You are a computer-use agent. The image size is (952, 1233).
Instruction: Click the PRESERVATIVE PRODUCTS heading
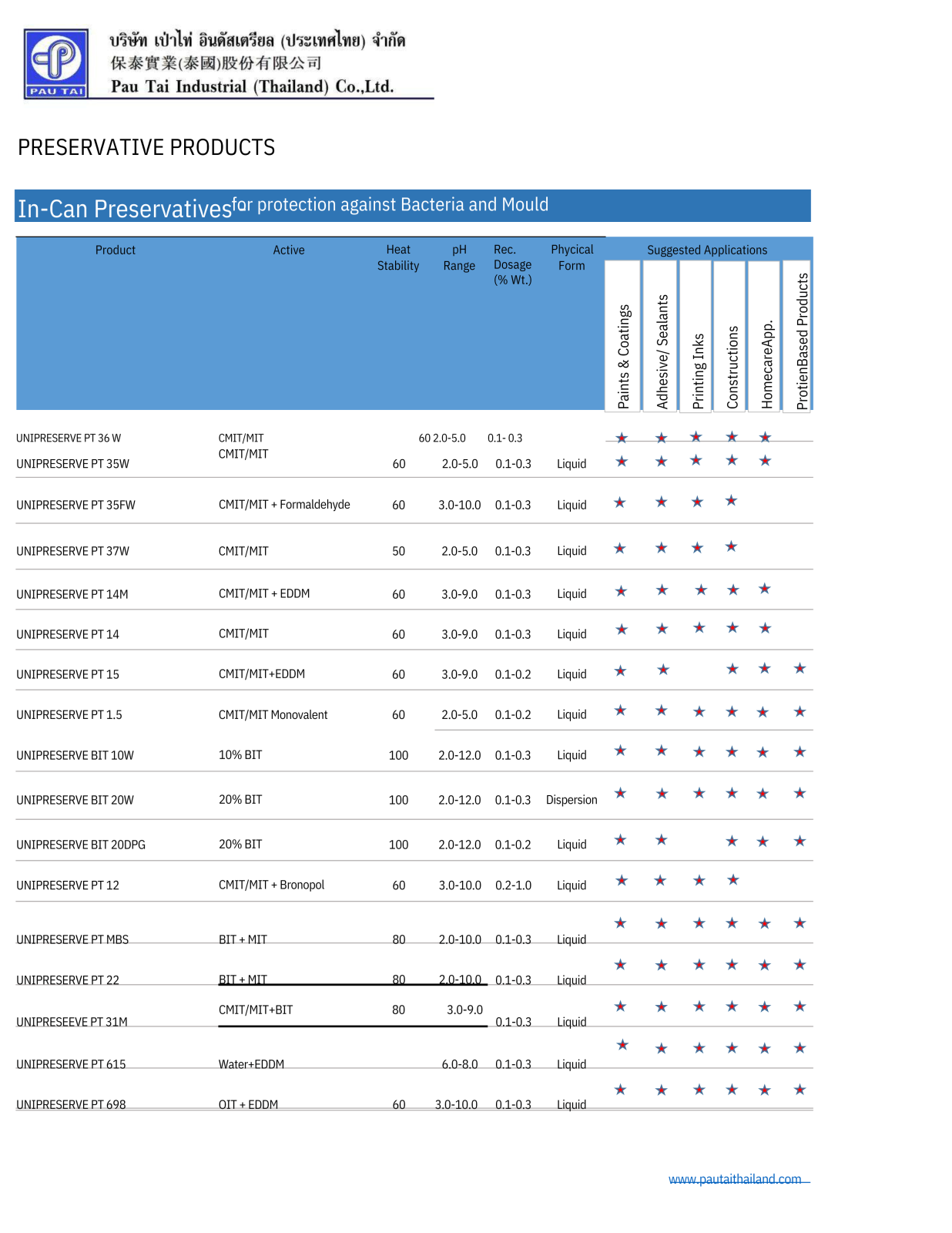point(146,147)
